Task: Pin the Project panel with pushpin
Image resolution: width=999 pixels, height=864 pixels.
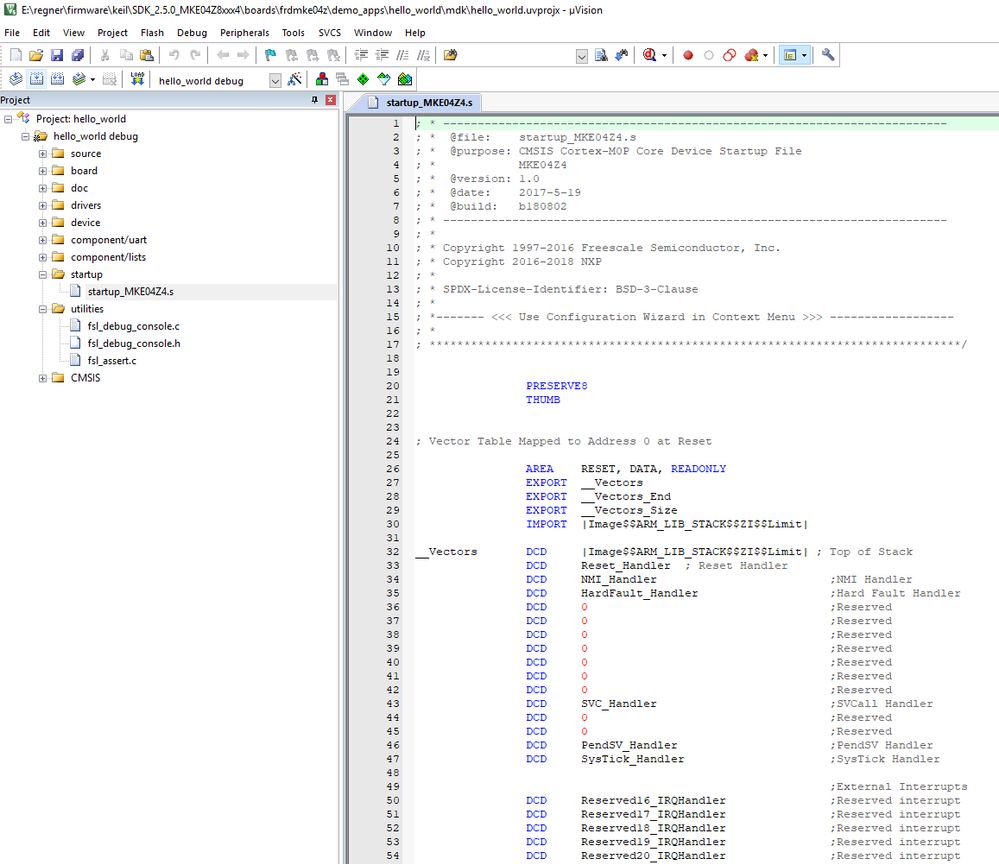Action: click(314, 100)
